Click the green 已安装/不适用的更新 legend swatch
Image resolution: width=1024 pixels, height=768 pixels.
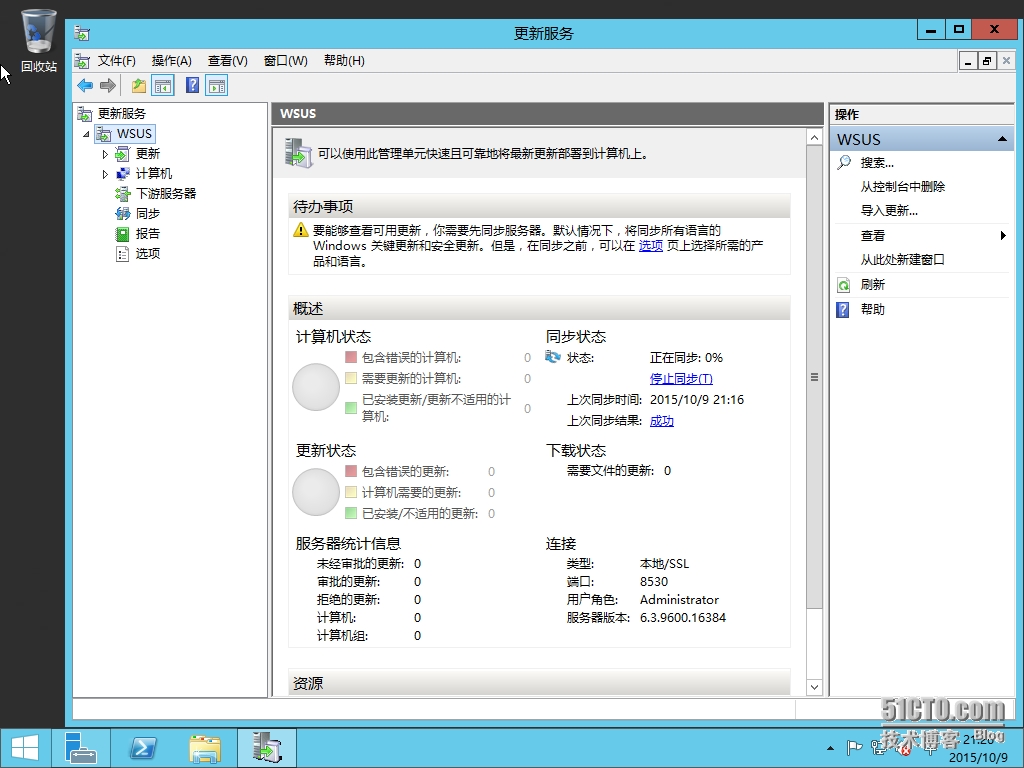(x=351, y=513)
